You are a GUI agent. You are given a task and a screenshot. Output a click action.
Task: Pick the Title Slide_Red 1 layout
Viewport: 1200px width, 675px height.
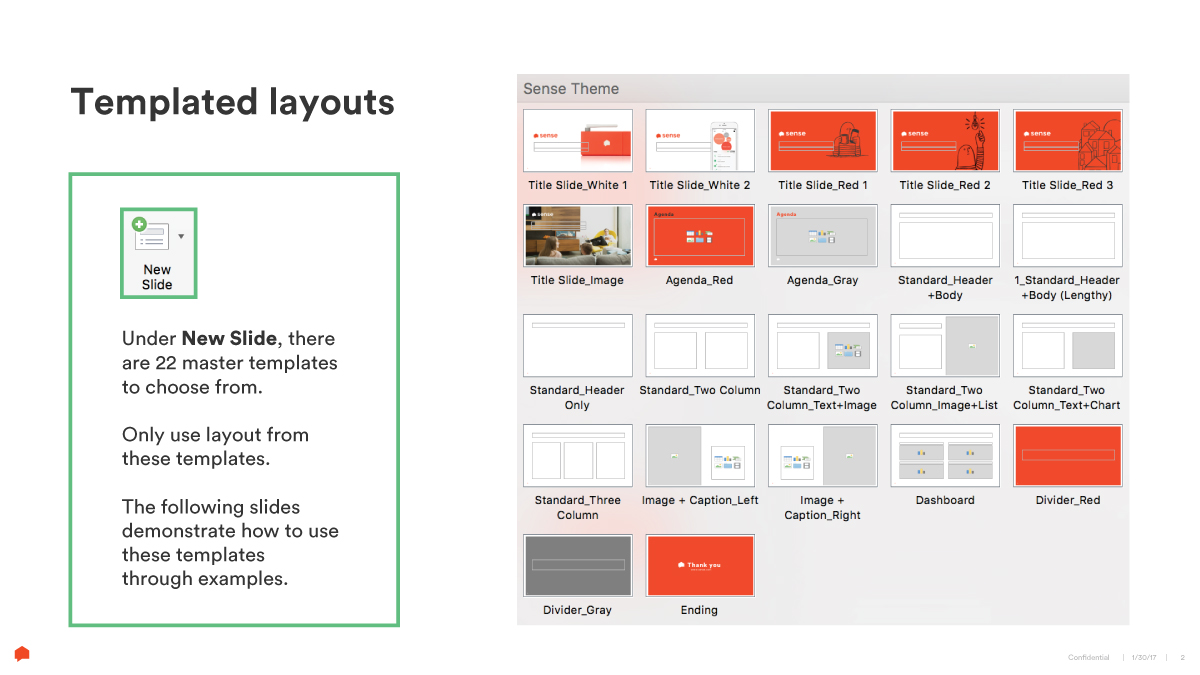(822, 141)
